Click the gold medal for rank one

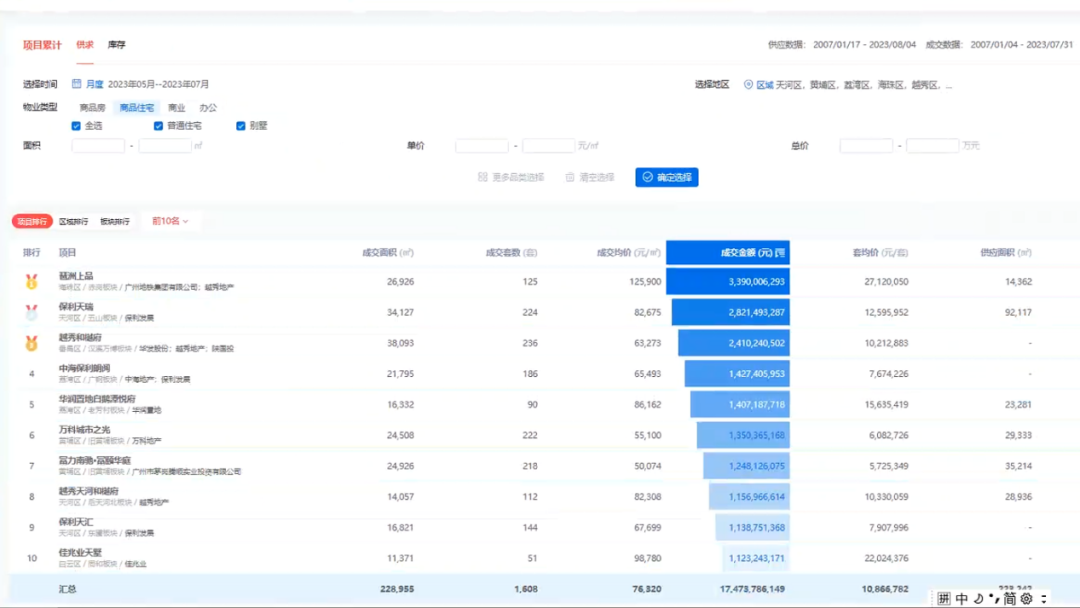pyautogui.click(x=32, y=282)
